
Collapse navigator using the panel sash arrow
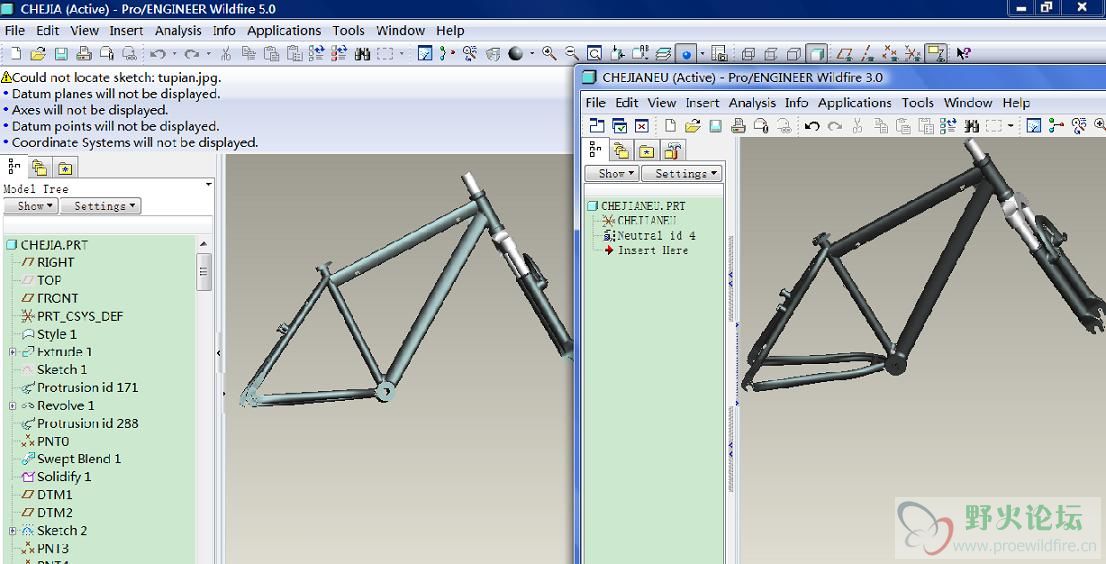[219, 352]
